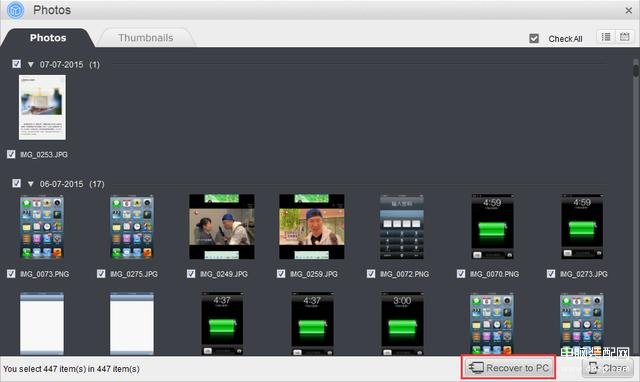The width and height of the screenshot is (640, 382).
Task: Switch to list view icon
Action: pos(606,37)
